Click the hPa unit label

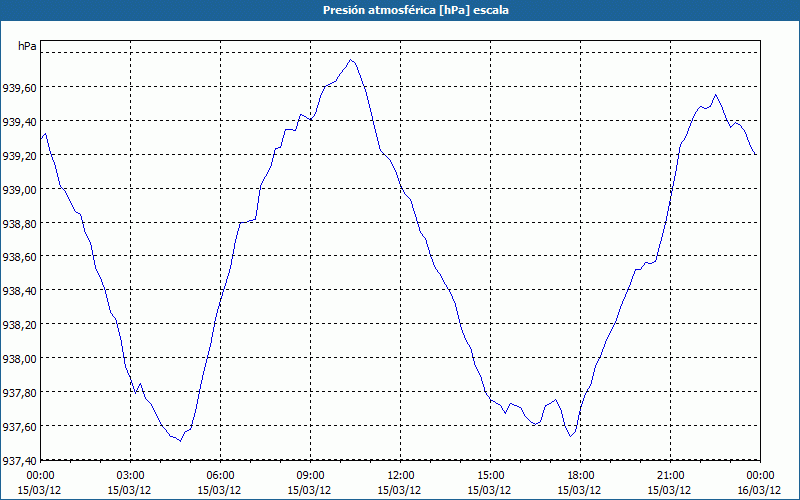coord(27,46)
